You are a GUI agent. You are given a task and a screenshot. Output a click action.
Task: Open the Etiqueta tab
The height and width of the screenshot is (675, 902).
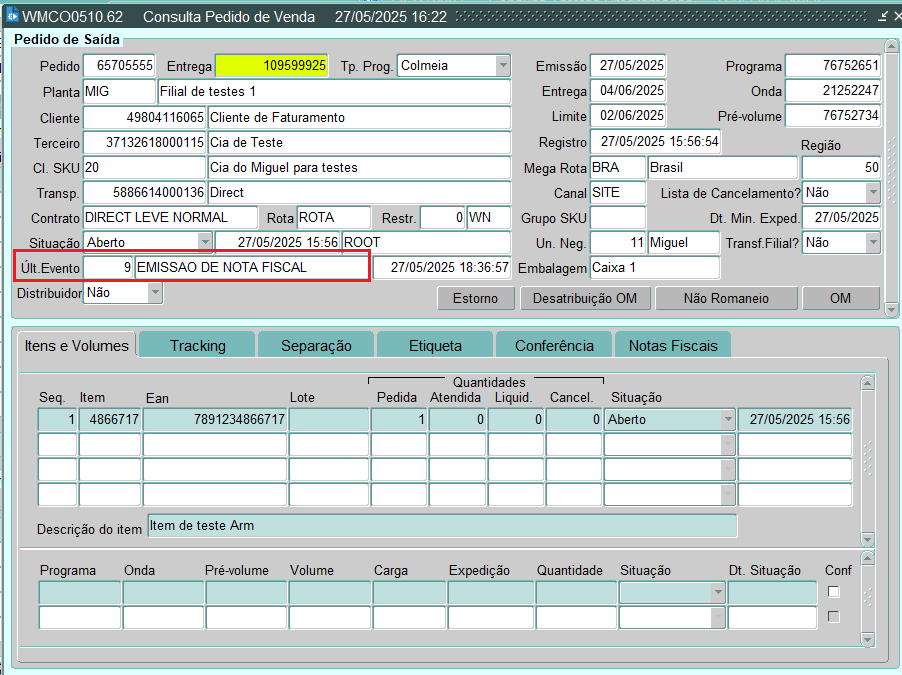(435, 345)
